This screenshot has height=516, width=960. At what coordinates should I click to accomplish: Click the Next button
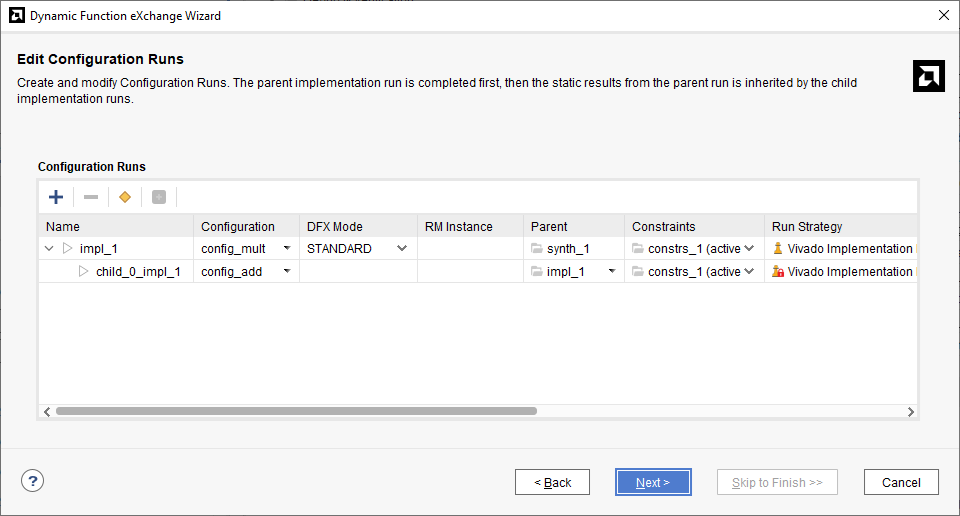pyautogui.click(x=653, y=482)
